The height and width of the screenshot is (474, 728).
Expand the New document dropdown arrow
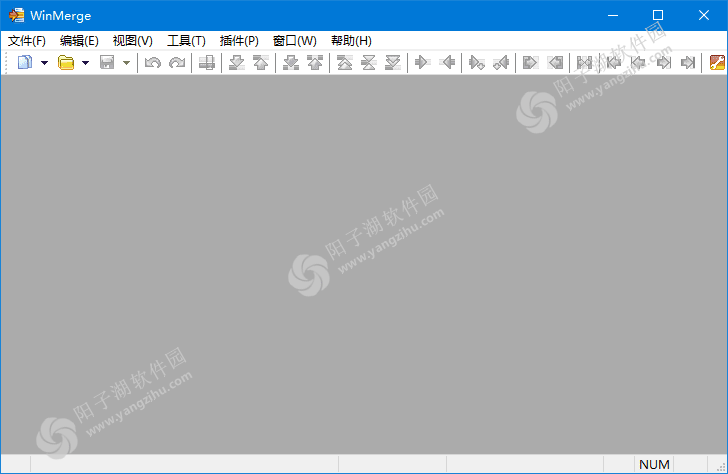tap(45, 63)
